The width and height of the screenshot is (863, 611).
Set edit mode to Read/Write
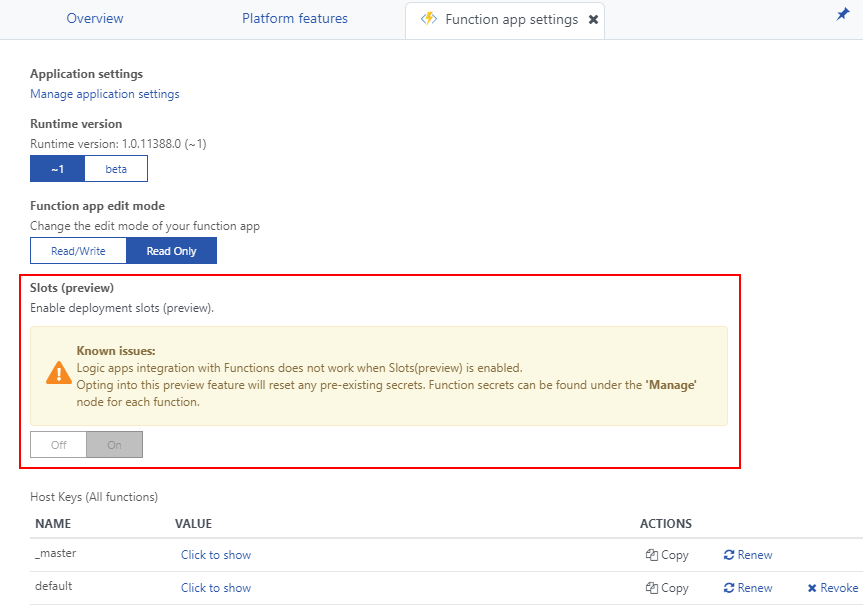[78, 251]
